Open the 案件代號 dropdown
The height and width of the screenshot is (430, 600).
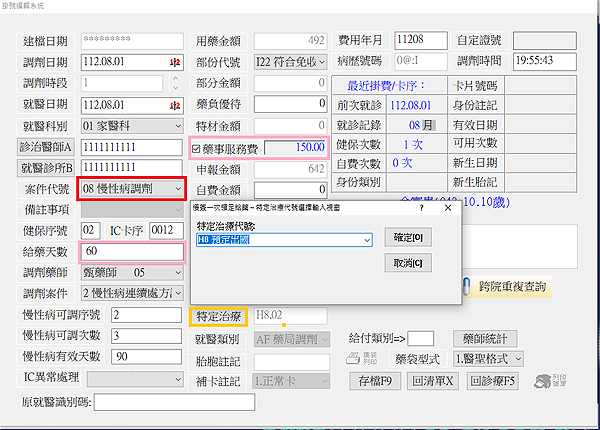(x=178, y=188)
